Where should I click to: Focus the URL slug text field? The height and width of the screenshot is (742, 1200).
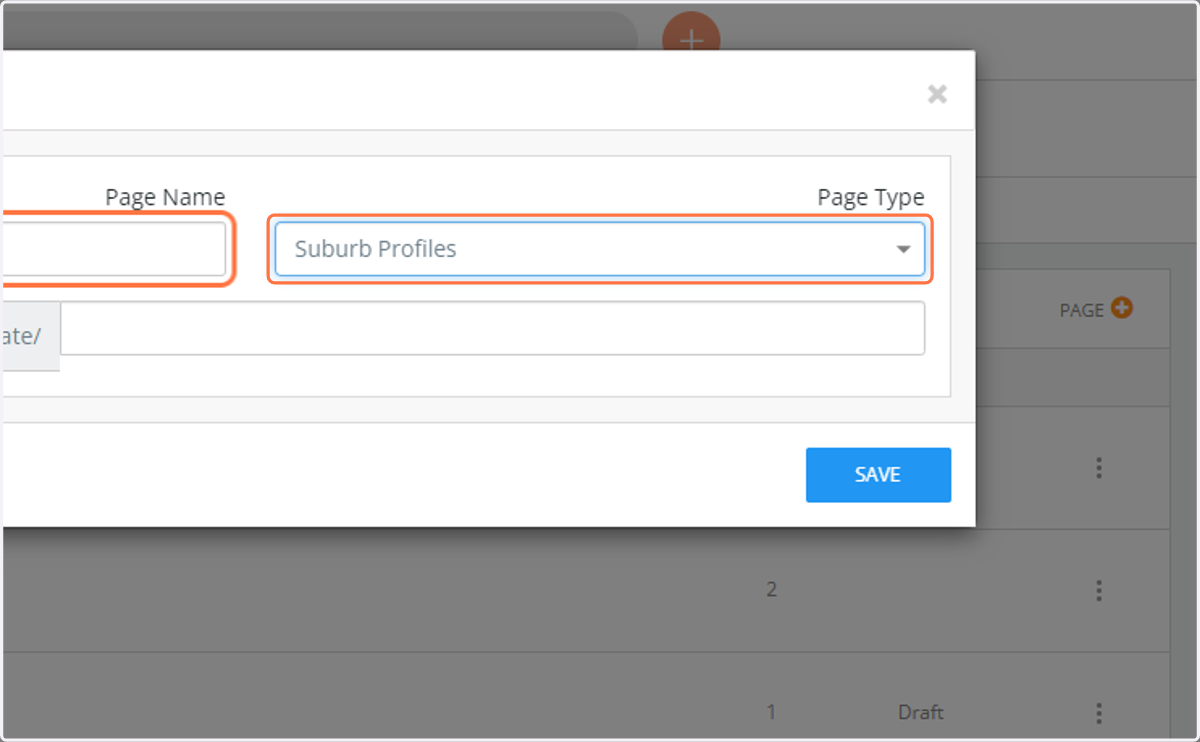(492, 328)
